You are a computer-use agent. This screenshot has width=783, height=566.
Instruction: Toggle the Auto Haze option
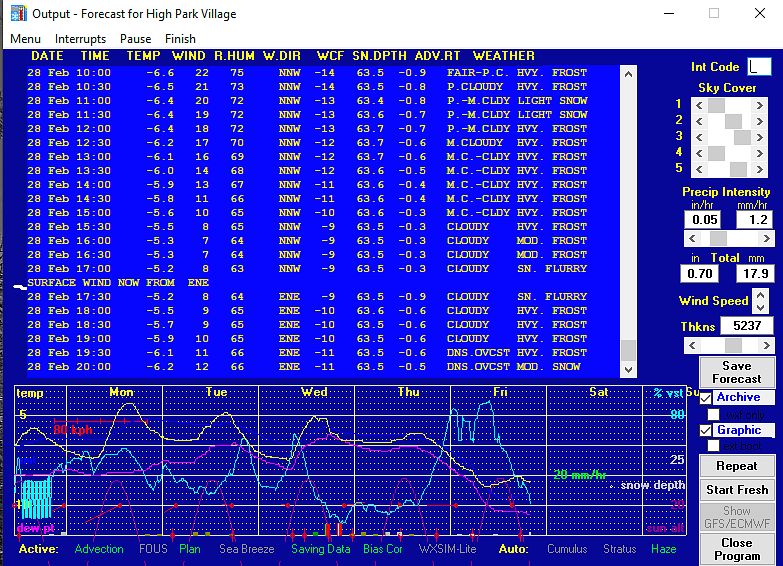[x=663, y=549]
